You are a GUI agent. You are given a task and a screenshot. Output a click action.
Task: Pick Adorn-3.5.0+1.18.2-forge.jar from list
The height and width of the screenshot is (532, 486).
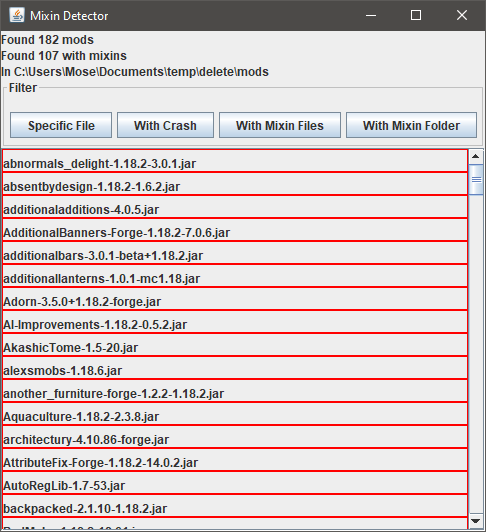[235, 299]
